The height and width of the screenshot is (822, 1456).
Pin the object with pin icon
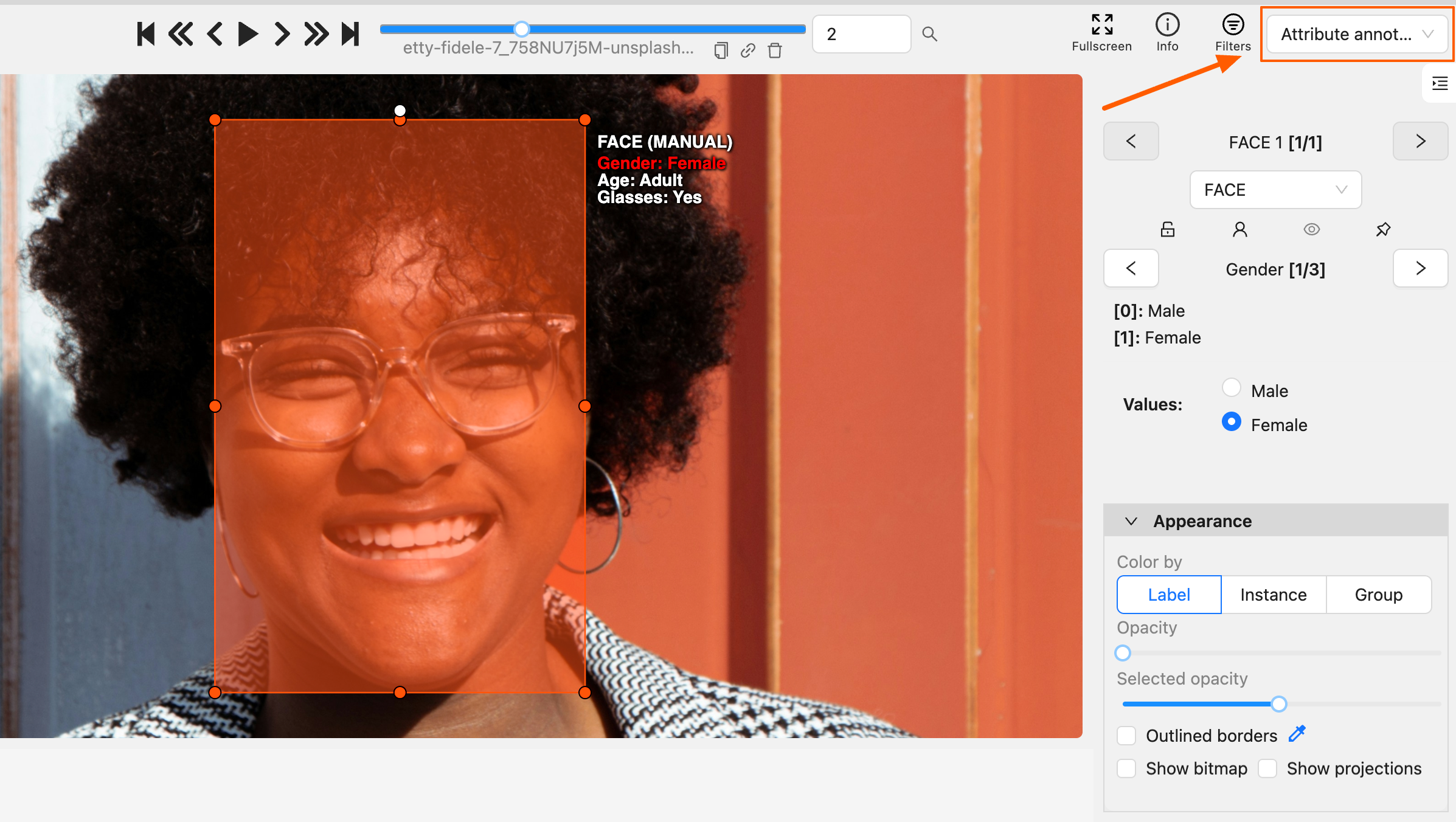[1383, 229]
